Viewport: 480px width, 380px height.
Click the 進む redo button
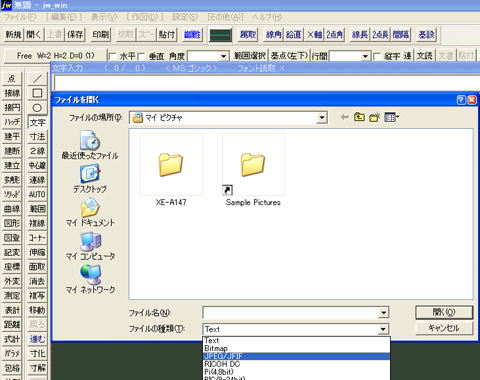pos(37,339)
